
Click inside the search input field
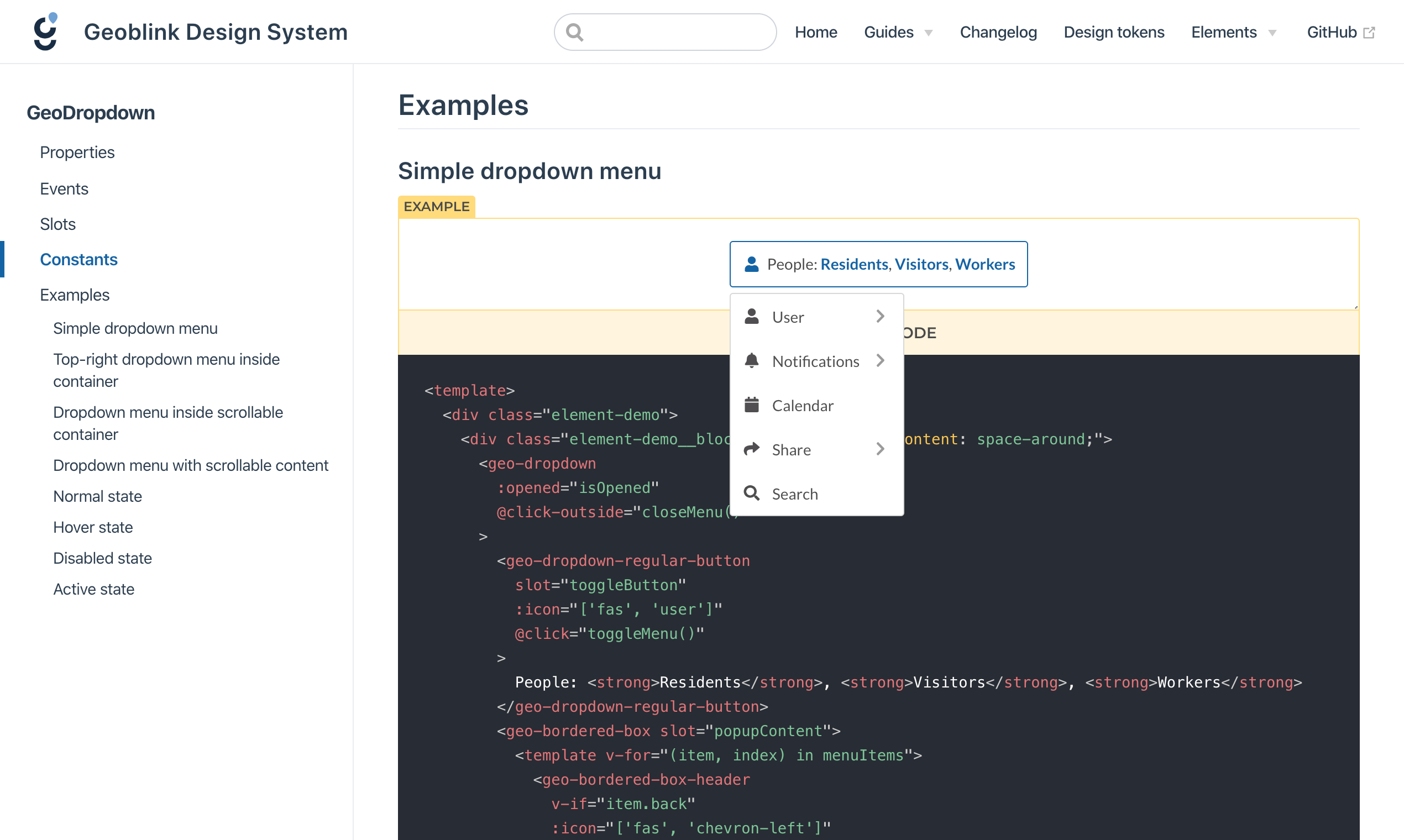(x=668, y=32)
